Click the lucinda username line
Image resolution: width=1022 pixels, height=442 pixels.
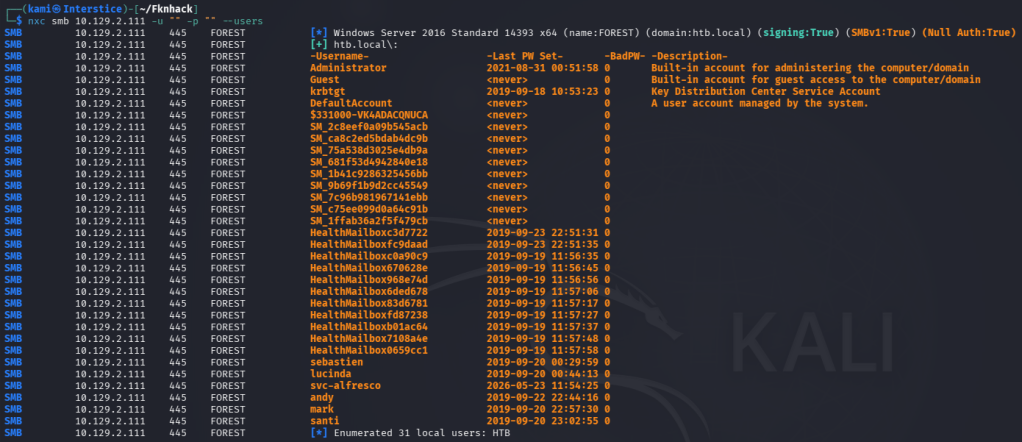(x=330, y=374)
